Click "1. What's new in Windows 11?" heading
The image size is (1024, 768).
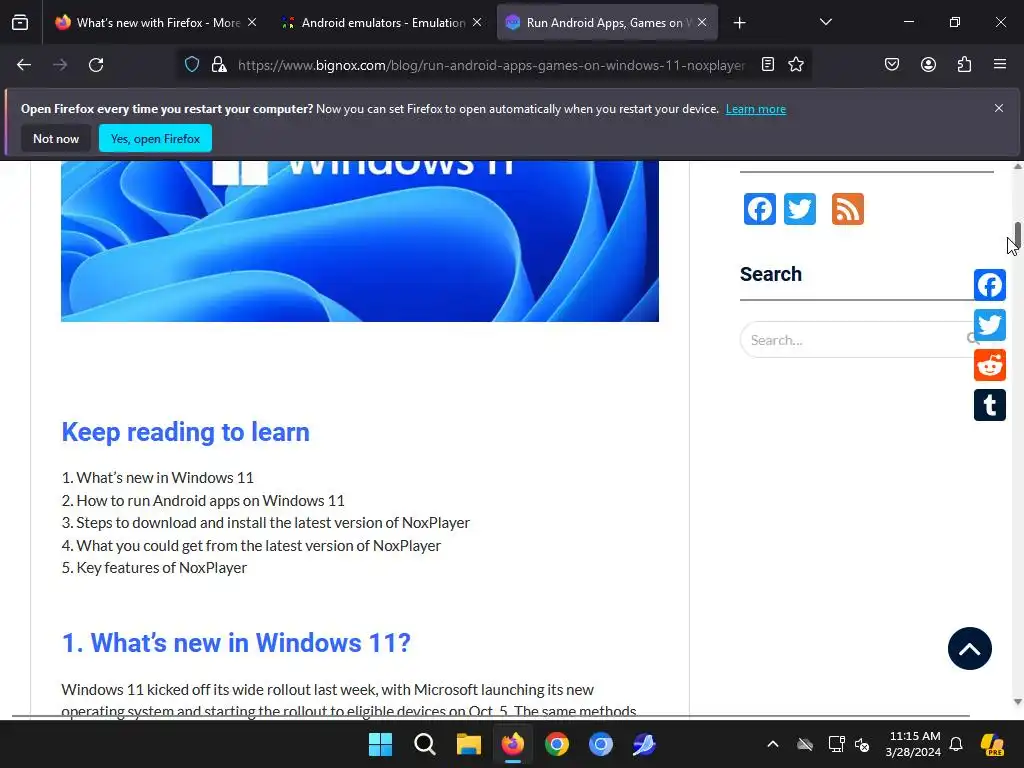coord(236,643)
